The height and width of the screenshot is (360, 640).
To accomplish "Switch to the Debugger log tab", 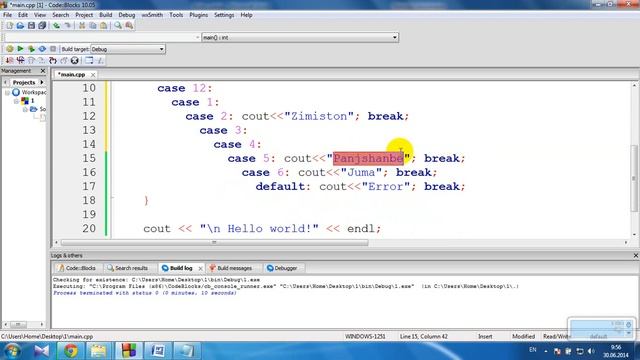I will pyautogui.click(x=282, y=268).
